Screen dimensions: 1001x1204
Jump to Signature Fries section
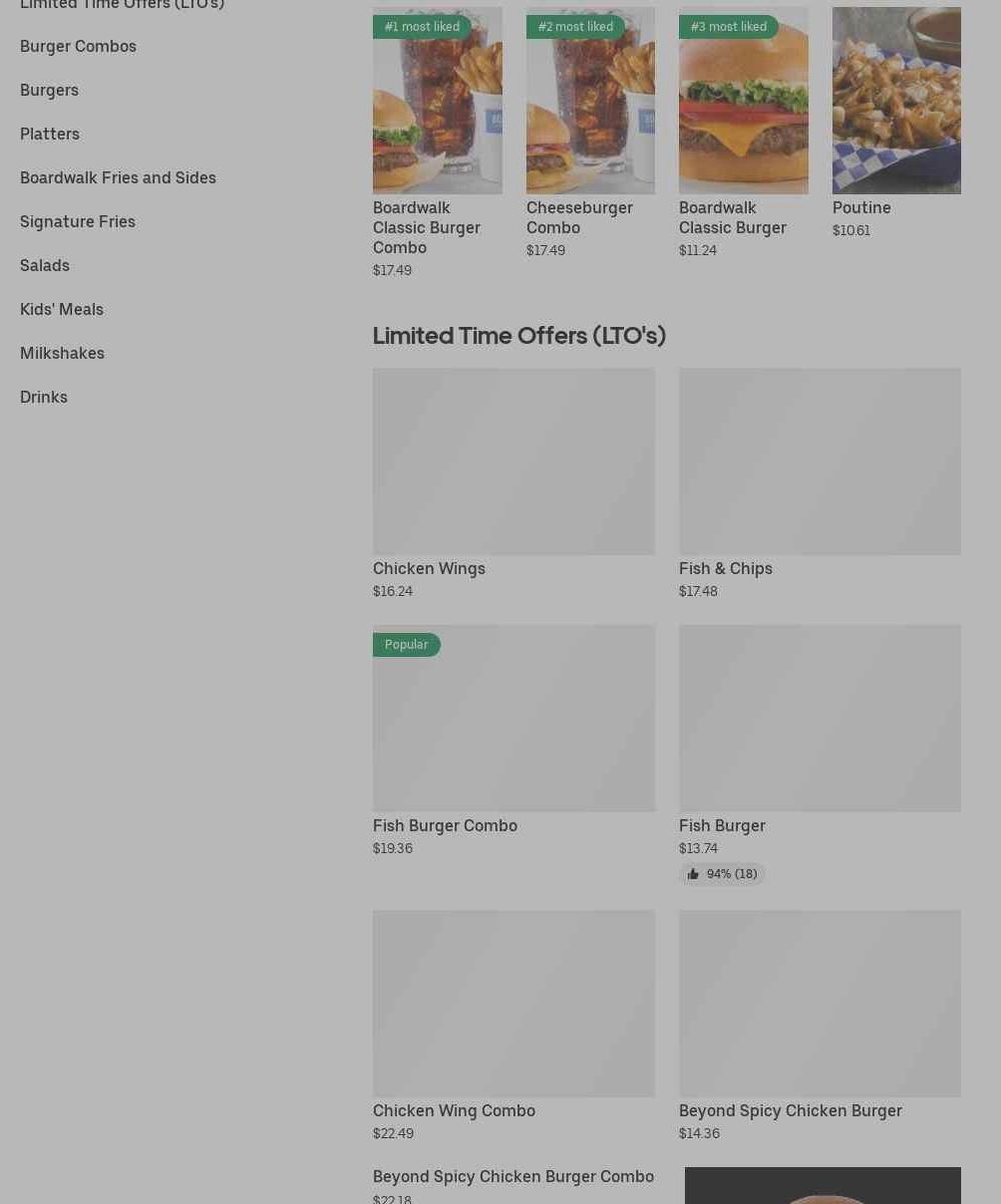coord(78,221)
